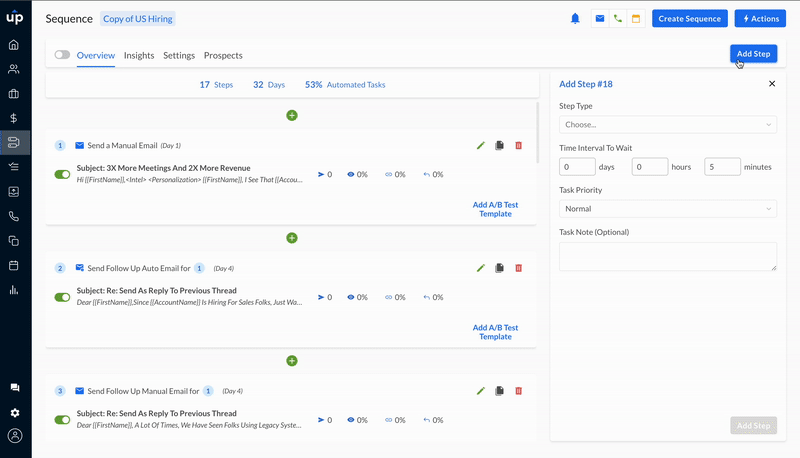Click the Task Note text area
The image size is (800, 458).
pyautogui.click(x=667, y=256)
